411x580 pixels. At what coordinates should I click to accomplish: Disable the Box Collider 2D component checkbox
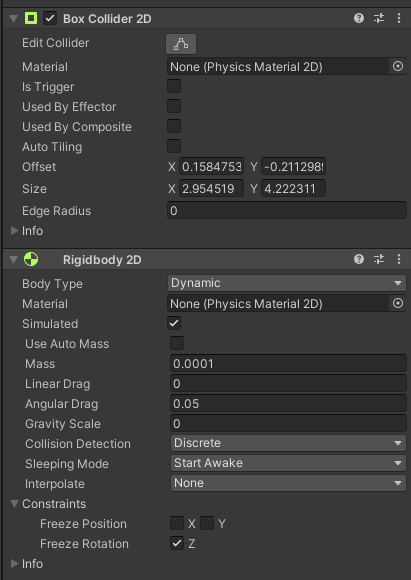(x=50, y=18)
